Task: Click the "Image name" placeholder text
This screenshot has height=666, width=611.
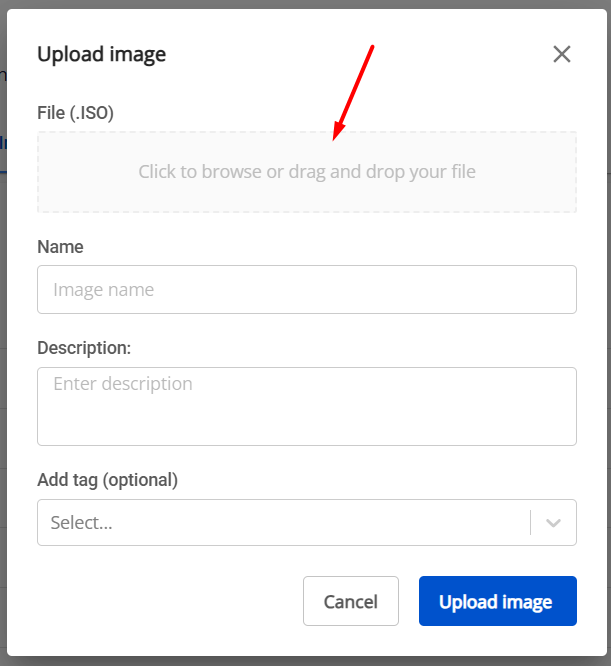Action: click(x=104, y=290)
